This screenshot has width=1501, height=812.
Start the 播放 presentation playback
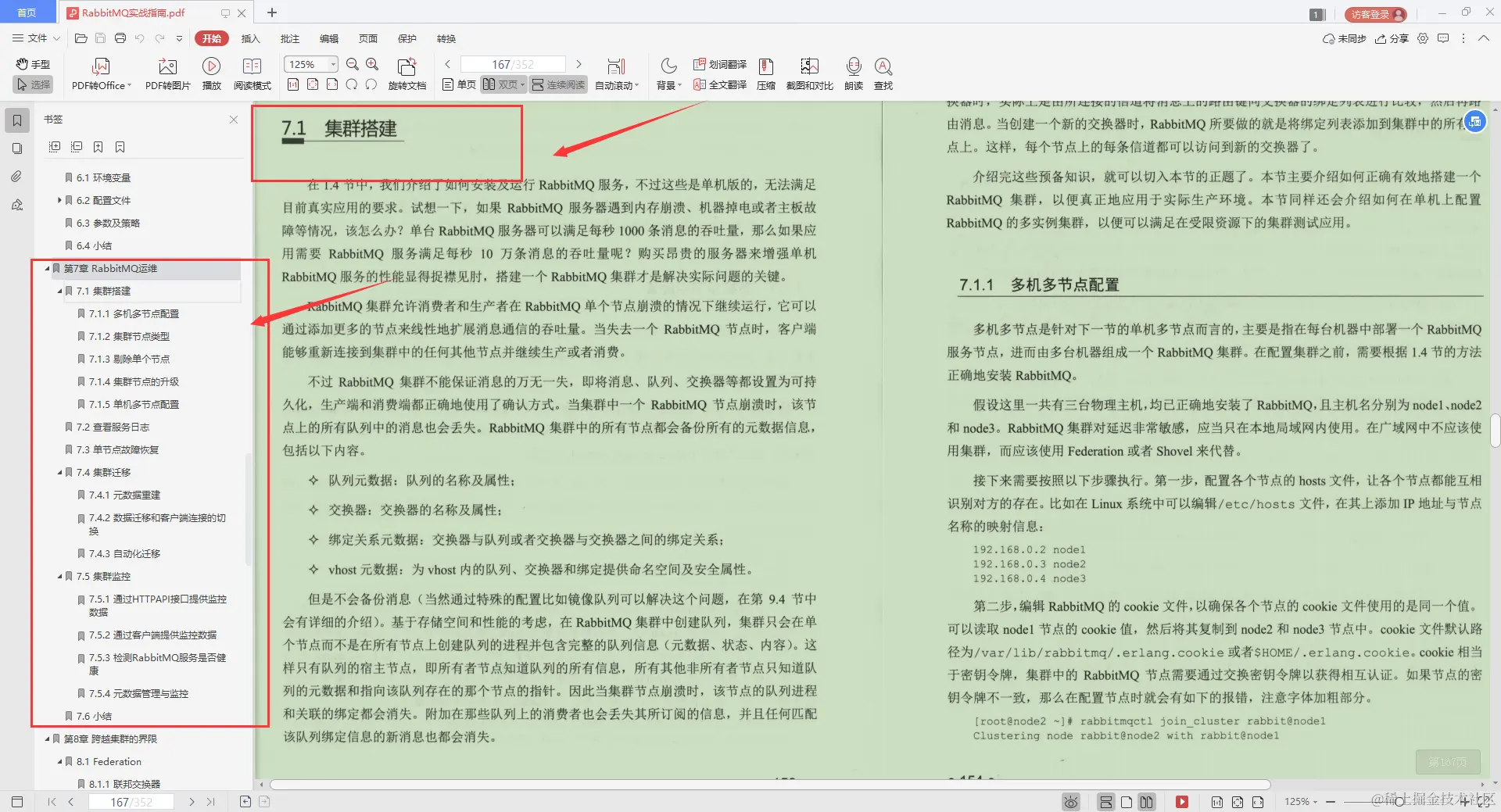[x=211, y=73]
